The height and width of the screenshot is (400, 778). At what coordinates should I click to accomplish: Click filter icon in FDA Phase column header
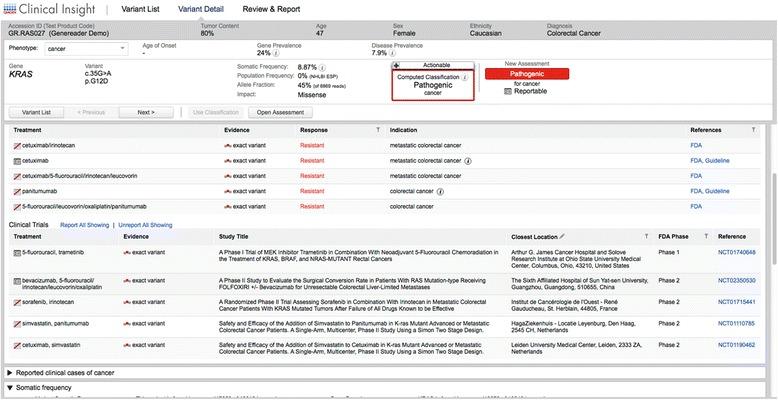tap(706, 236)
